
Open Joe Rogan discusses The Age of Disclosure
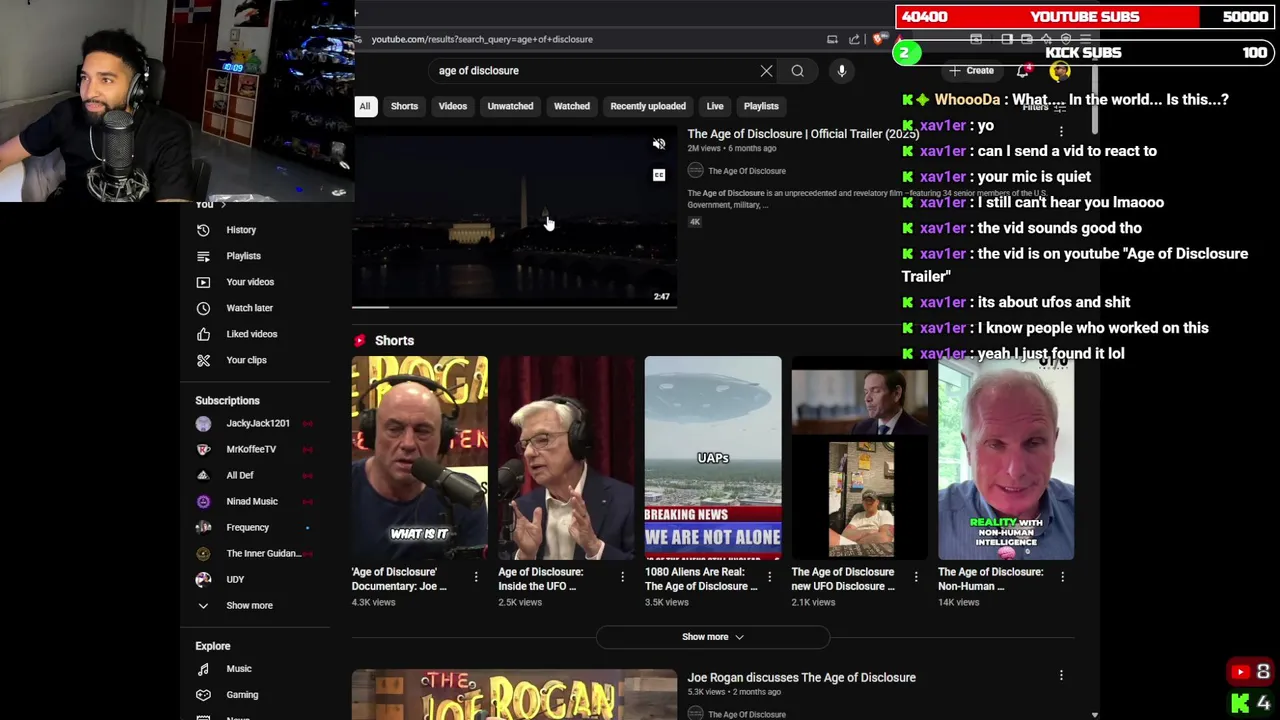[x=801, y=678]
